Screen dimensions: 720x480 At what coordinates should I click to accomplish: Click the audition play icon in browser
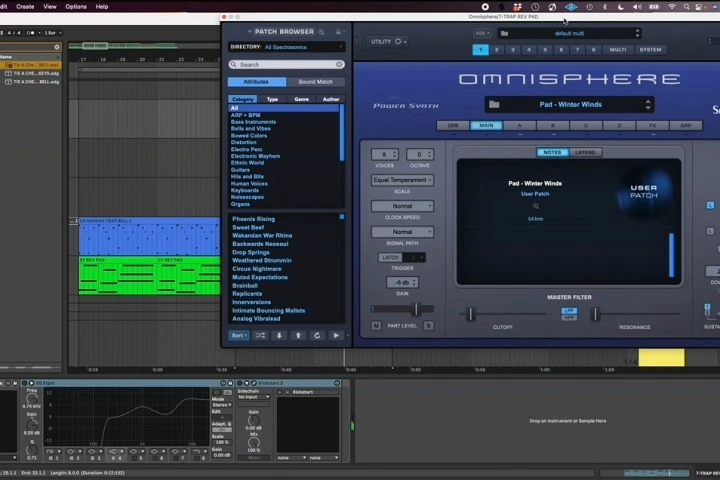336,335
